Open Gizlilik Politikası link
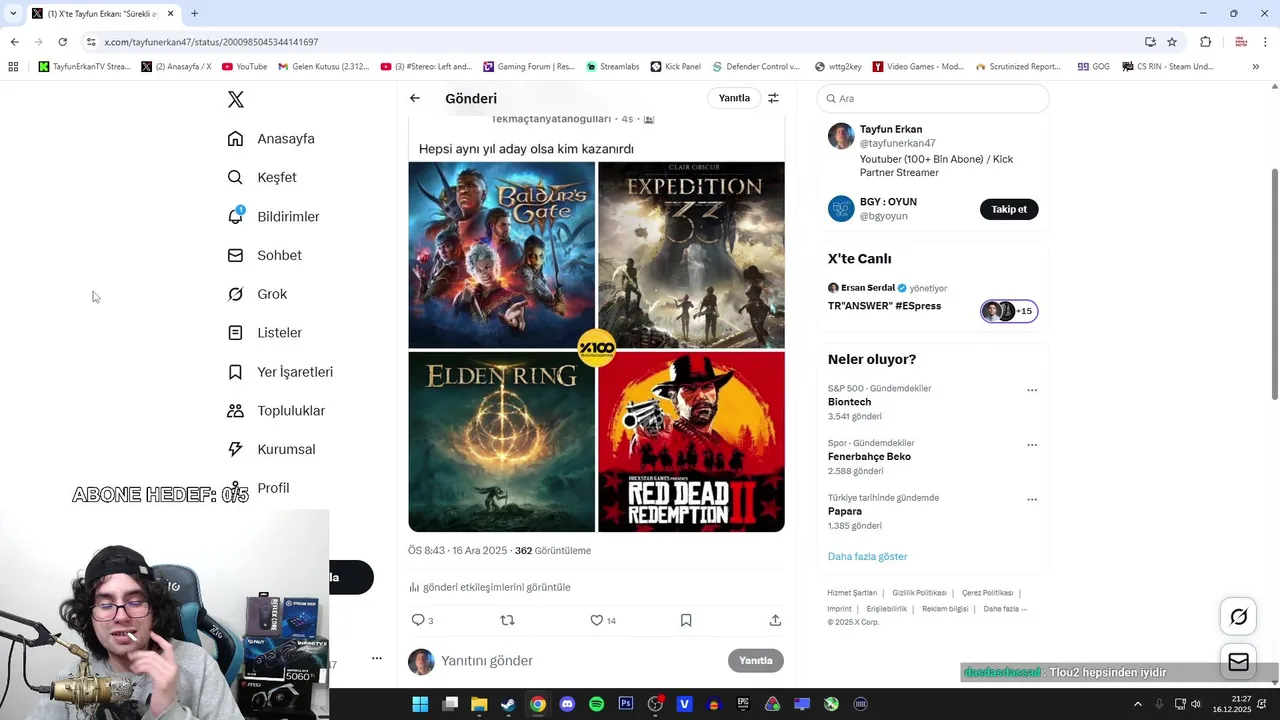Viewport: 1280px width, 720px height. pyautogui.click(x=919, y=593)
